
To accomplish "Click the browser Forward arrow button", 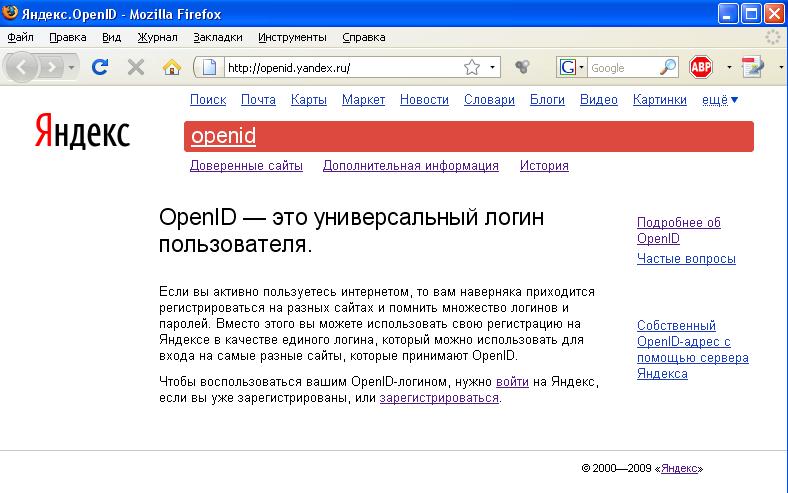I will [x=52, y=67].
